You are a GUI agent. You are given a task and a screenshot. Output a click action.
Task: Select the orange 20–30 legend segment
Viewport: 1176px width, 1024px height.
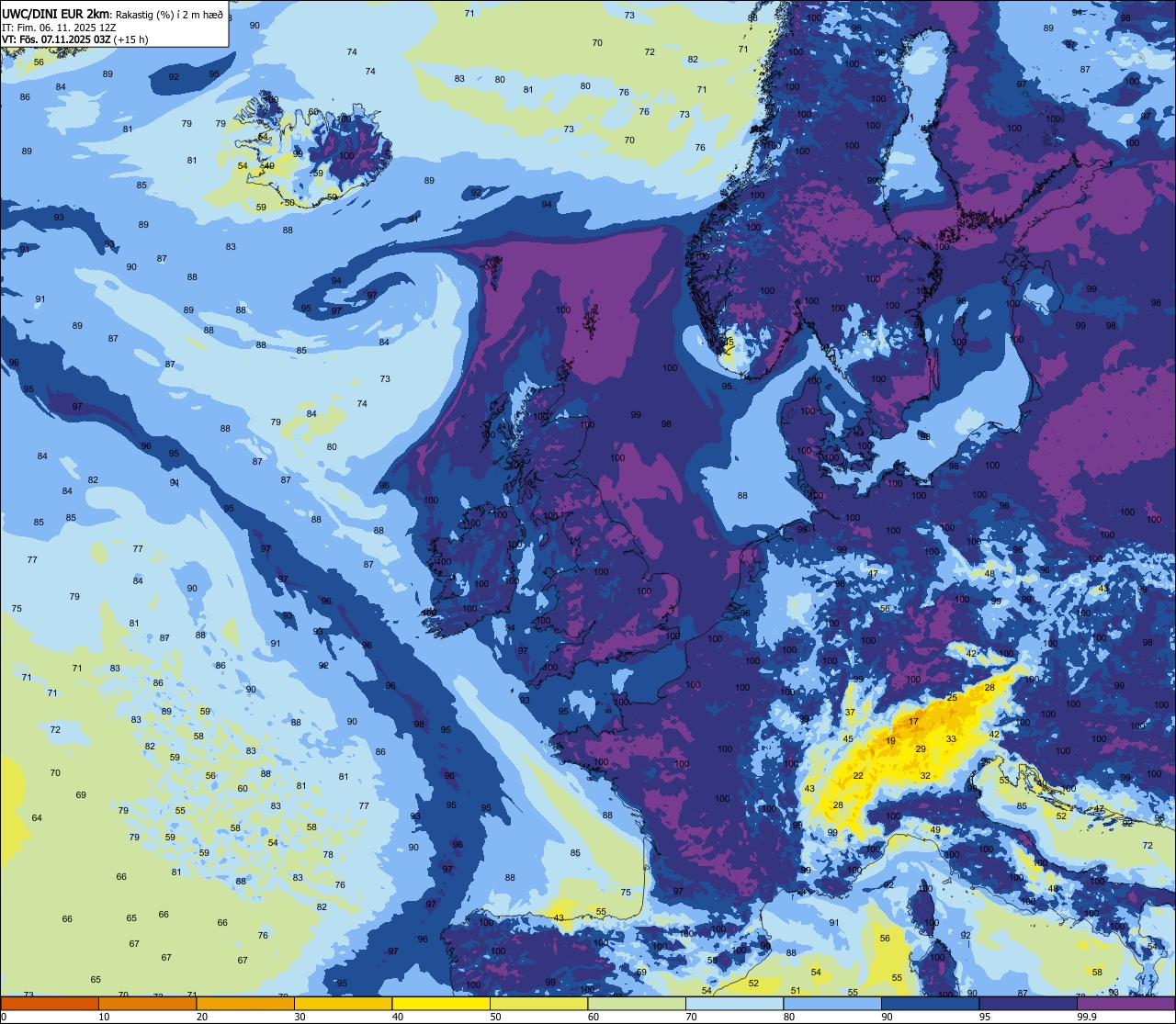[245, 1004]
